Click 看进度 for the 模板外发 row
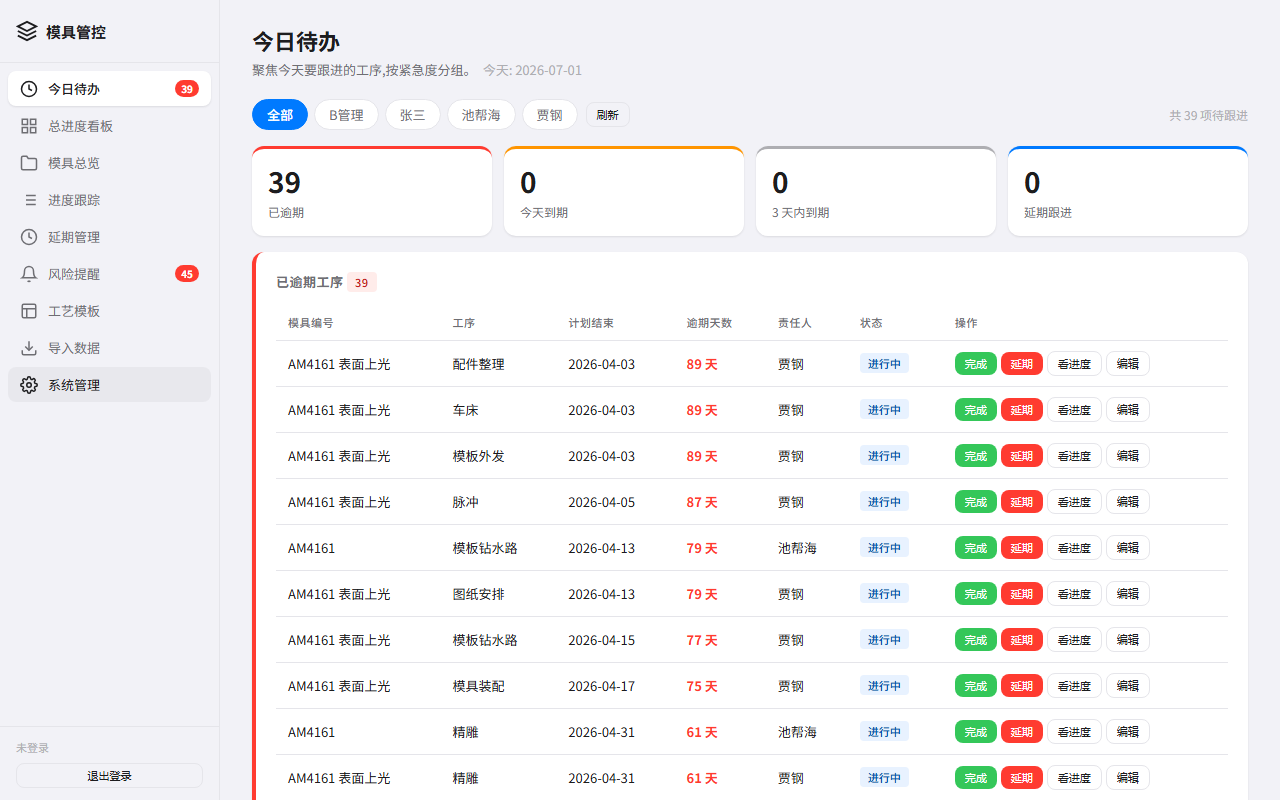The image size is (1280, 800). [1074, 456]
